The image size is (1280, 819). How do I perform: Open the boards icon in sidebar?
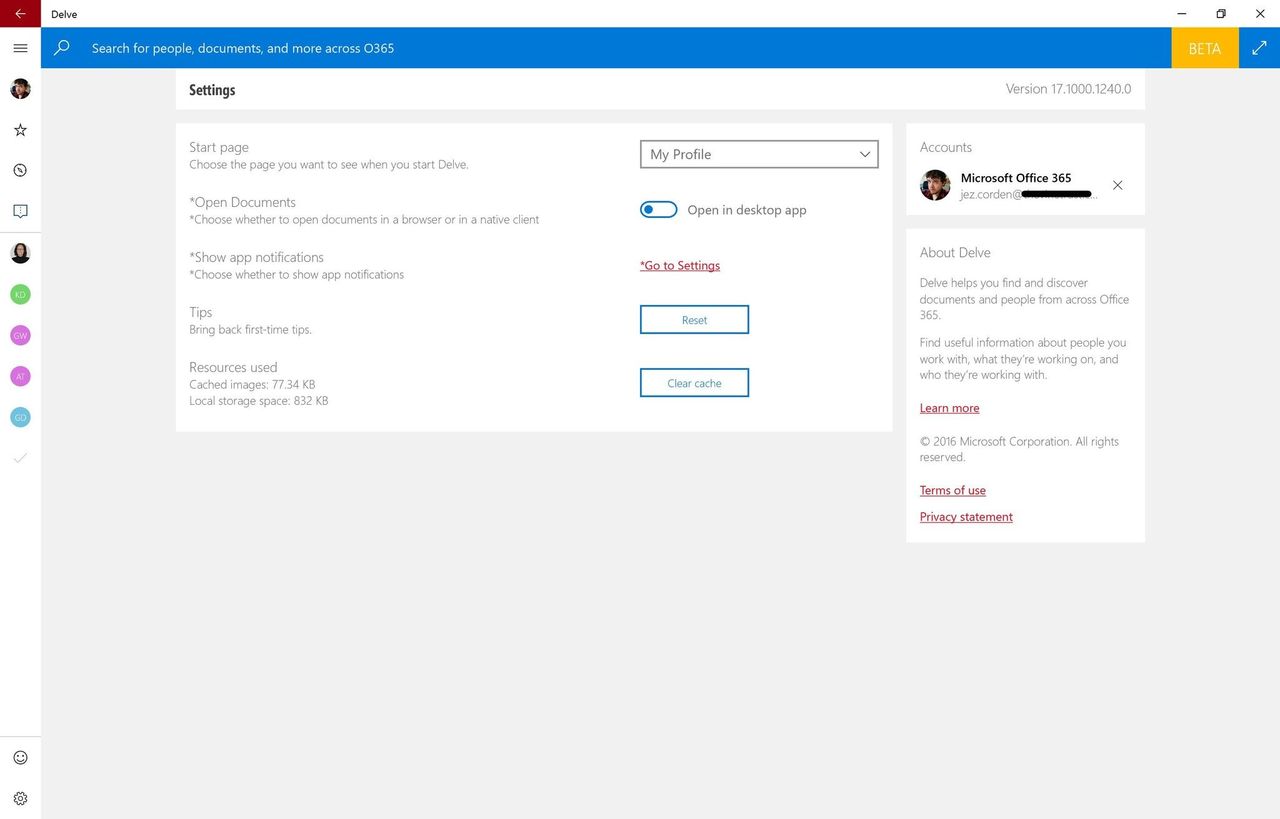pos(20,211)
